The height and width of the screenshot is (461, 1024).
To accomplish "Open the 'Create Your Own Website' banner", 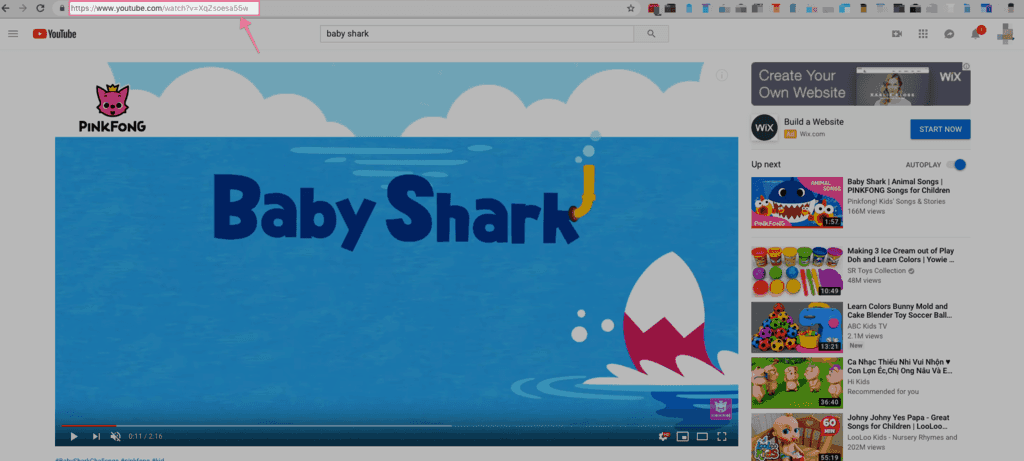I will [x=861, y=84].
